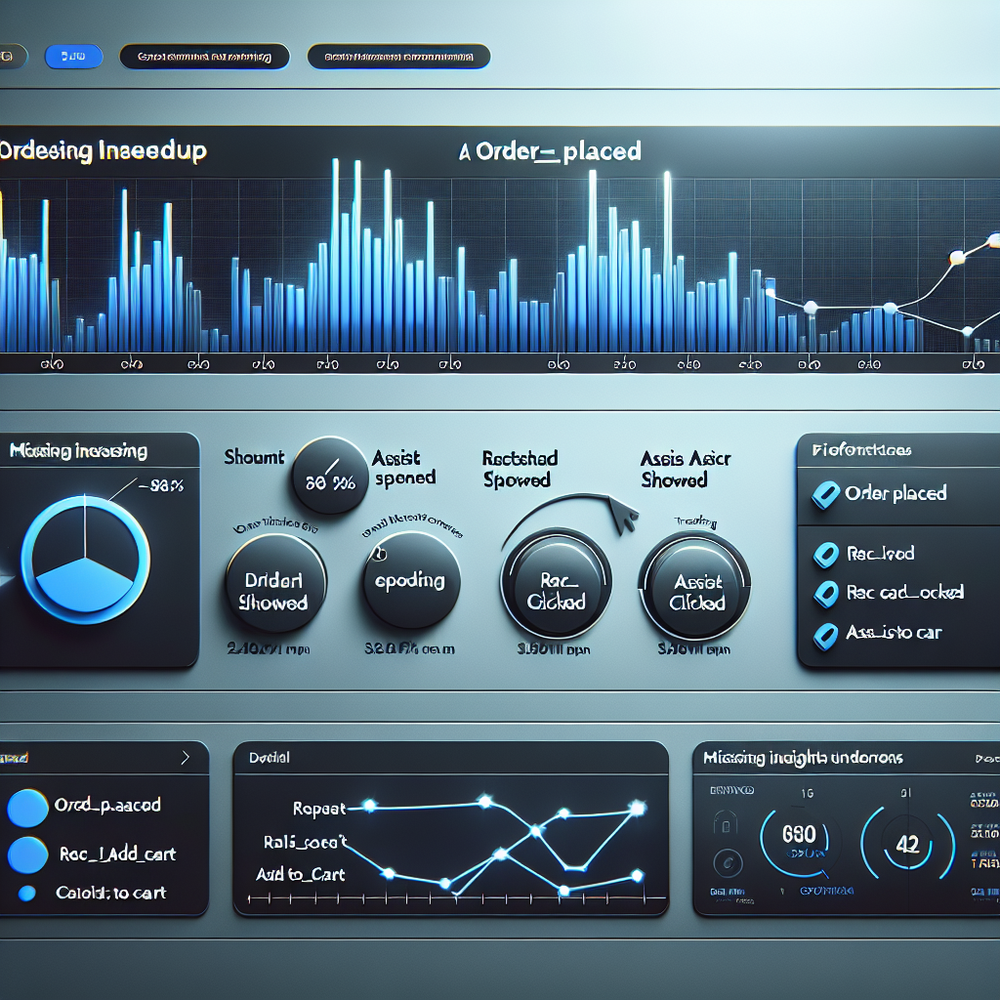Click the 'Driderl Showed' round button
1000x1000 pixels.
click(x=276, y=583)
